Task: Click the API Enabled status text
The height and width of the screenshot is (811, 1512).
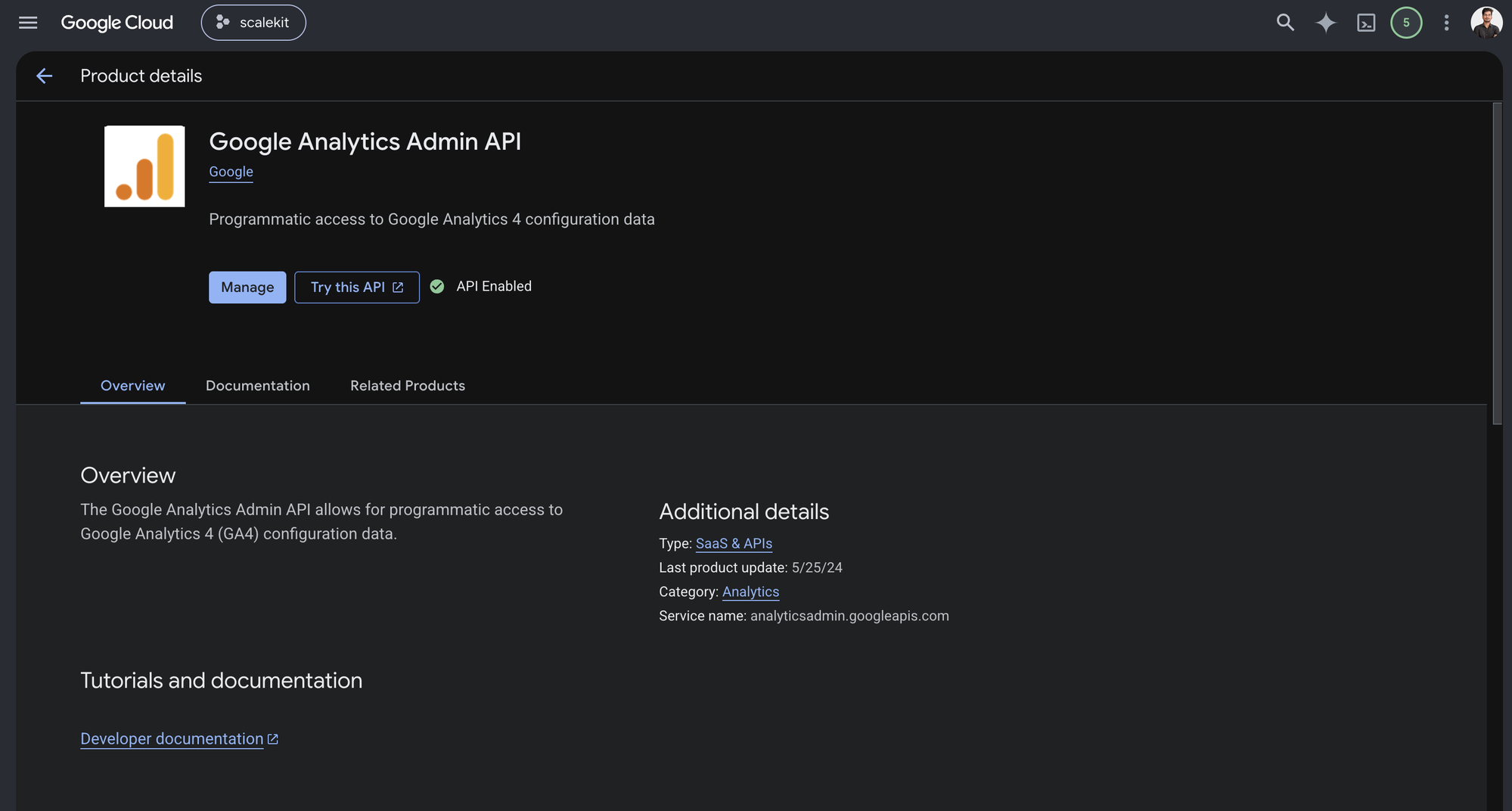Action: [494, 286]
